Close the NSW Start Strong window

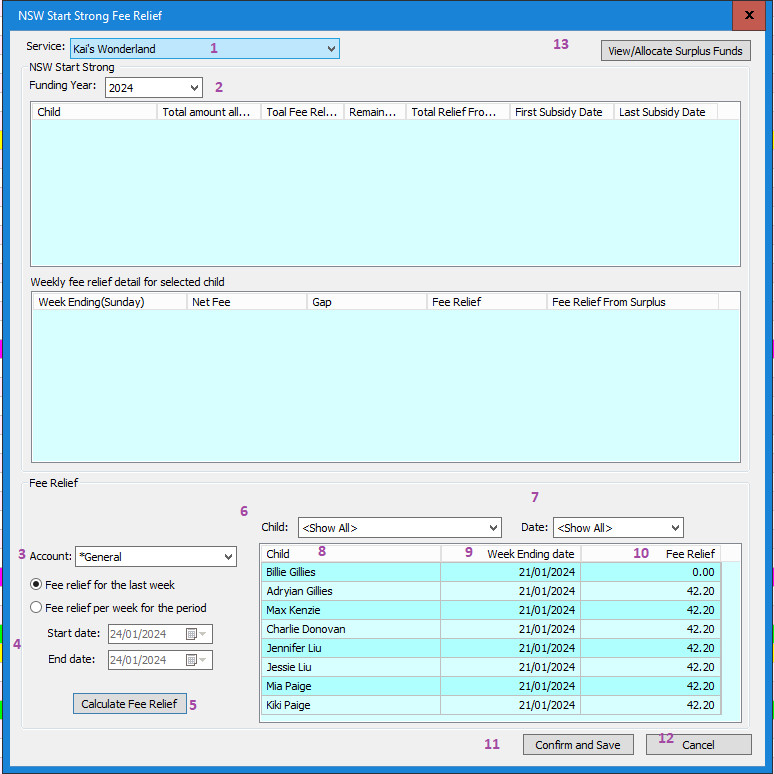[x=748, y=16]
